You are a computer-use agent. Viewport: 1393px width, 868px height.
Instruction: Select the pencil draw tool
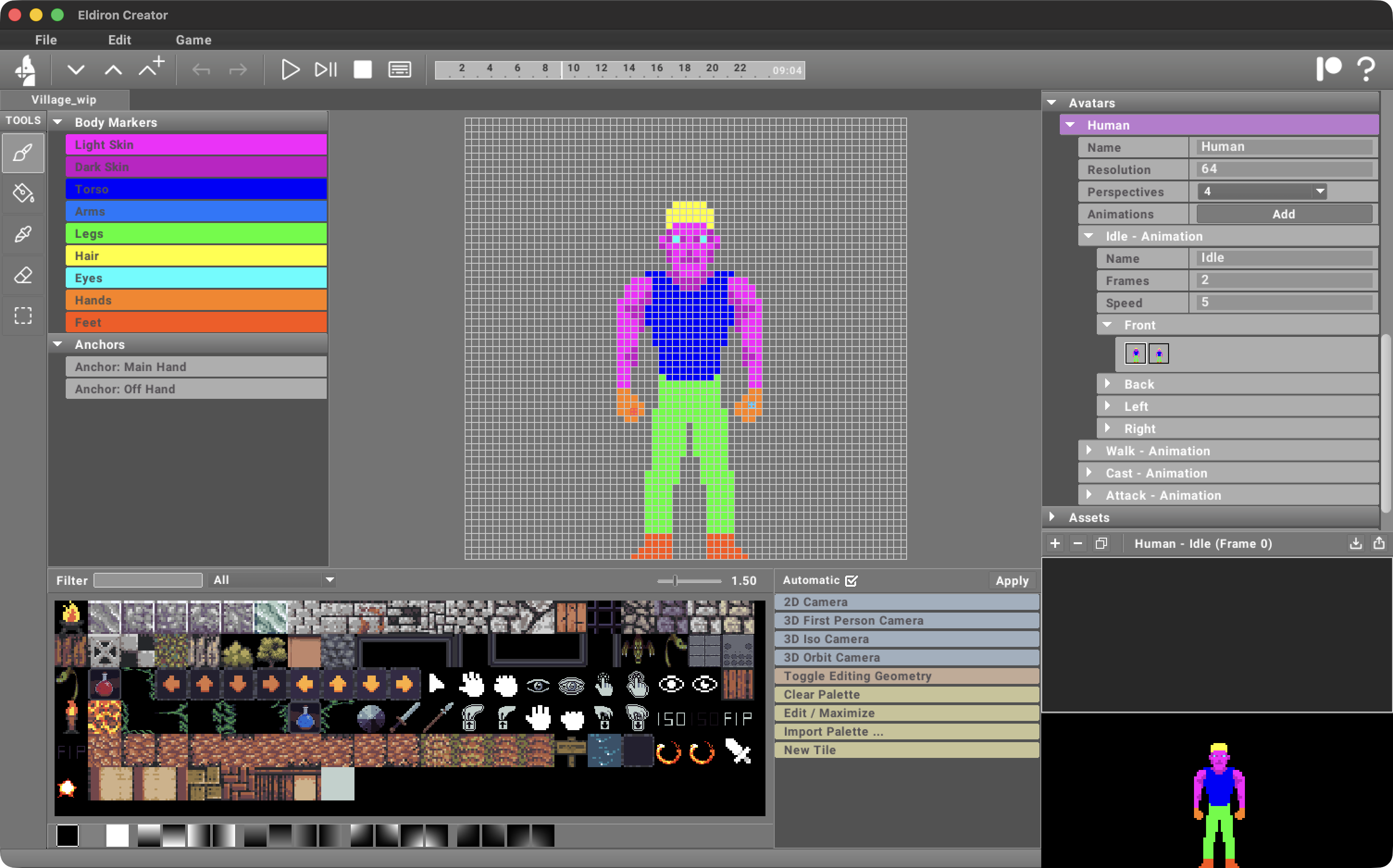(x=23, y=153)
